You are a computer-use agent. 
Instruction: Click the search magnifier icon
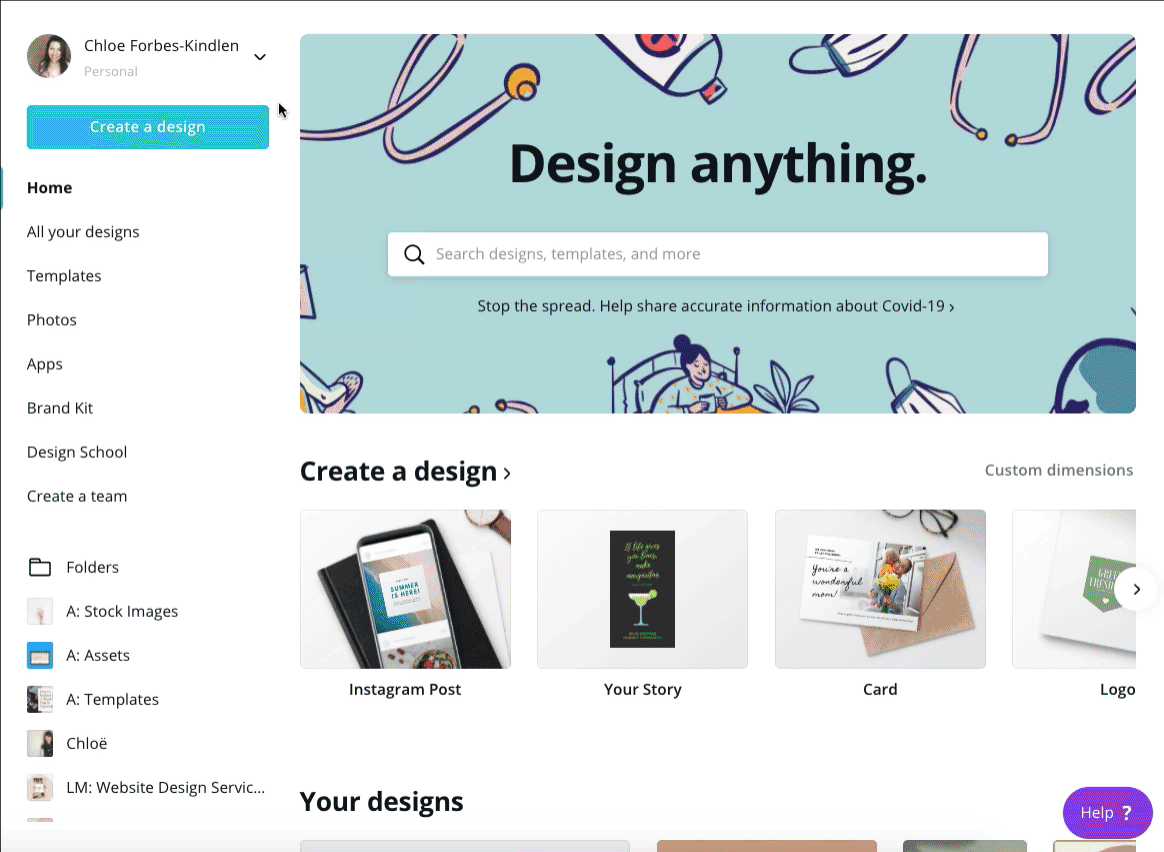414,255
